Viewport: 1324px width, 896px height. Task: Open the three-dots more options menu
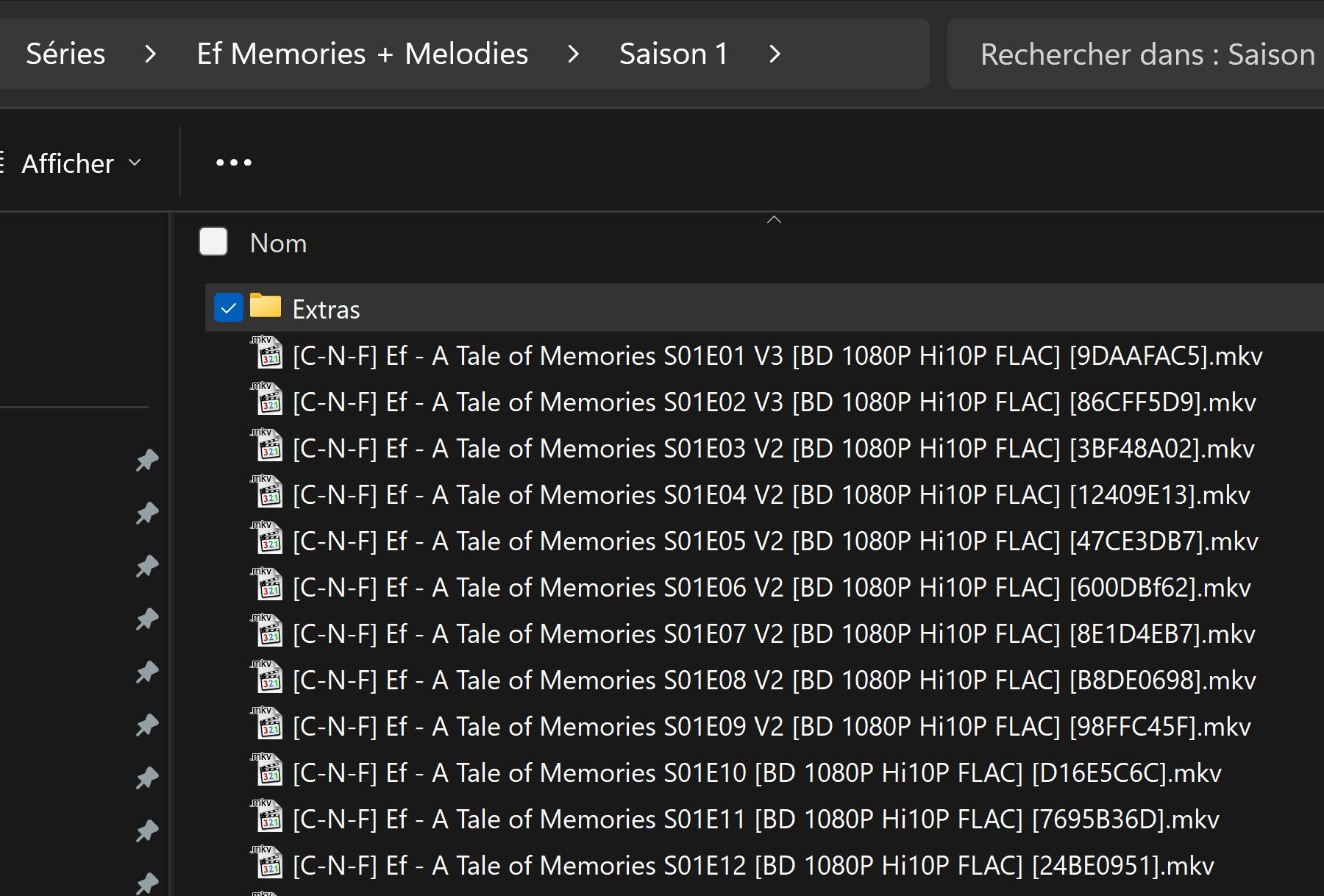[234, 163]
